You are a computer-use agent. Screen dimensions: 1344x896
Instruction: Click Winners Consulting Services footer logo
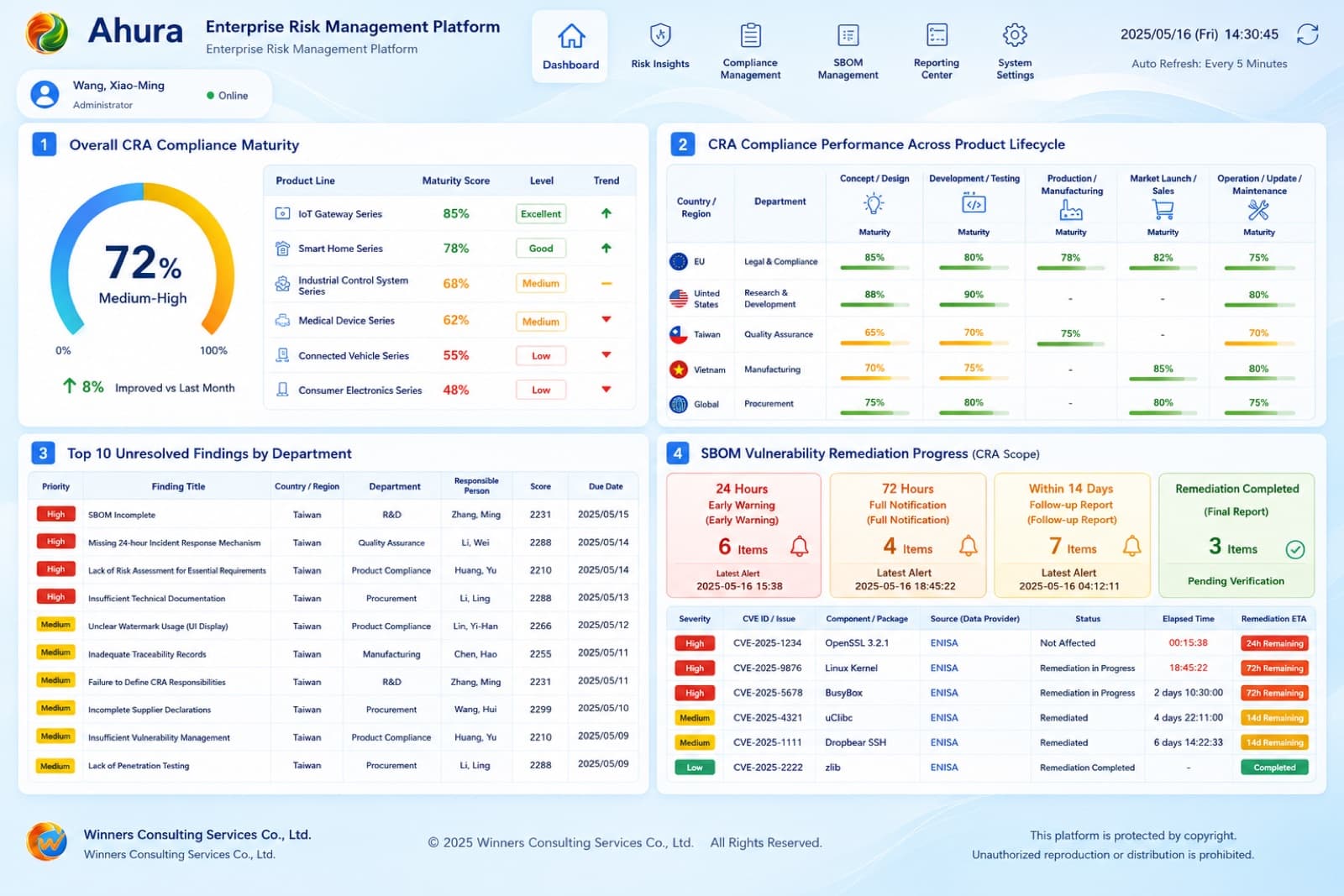[47, 841]
